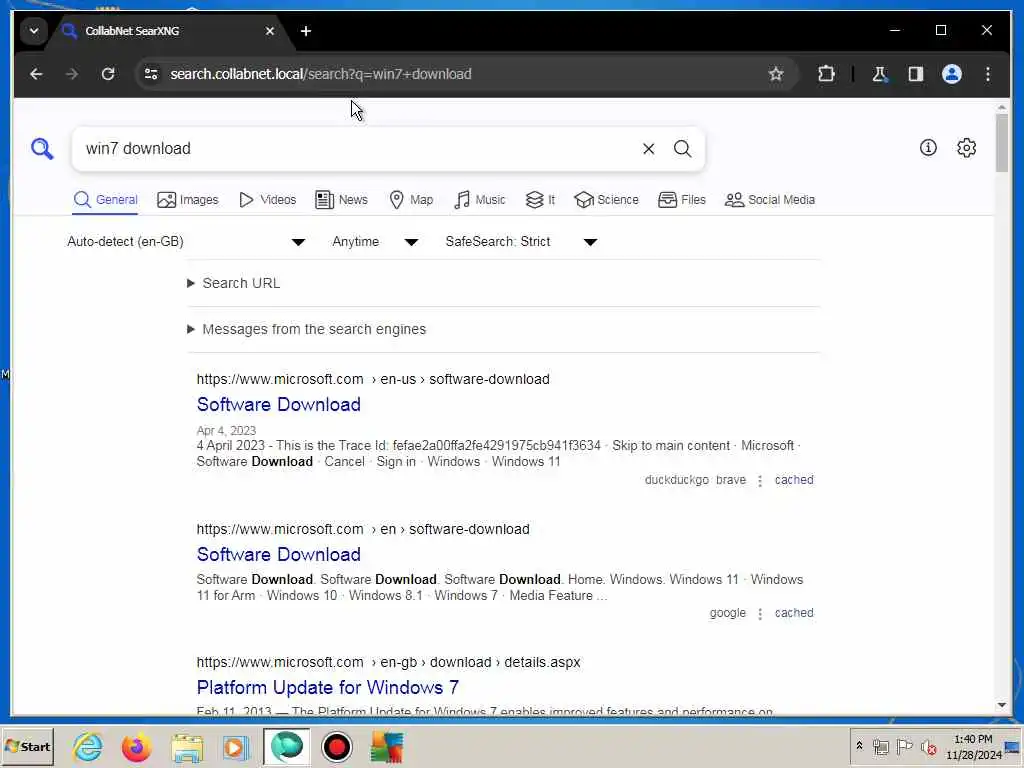Open Windows Media Player on taskbar
Viewport: 1024px width, 768px height.
coord(236,746)
